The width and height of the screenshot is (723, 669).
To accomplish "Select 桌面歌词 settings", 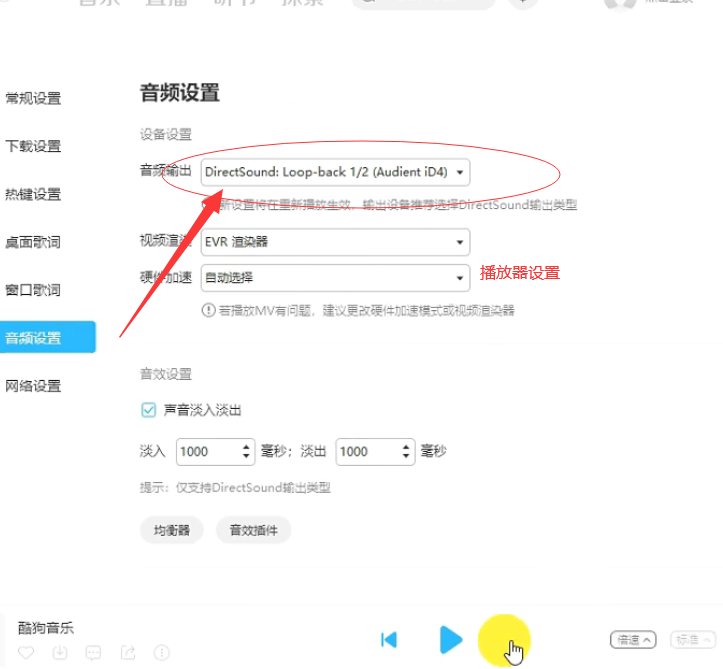I will tap(33, 242).
